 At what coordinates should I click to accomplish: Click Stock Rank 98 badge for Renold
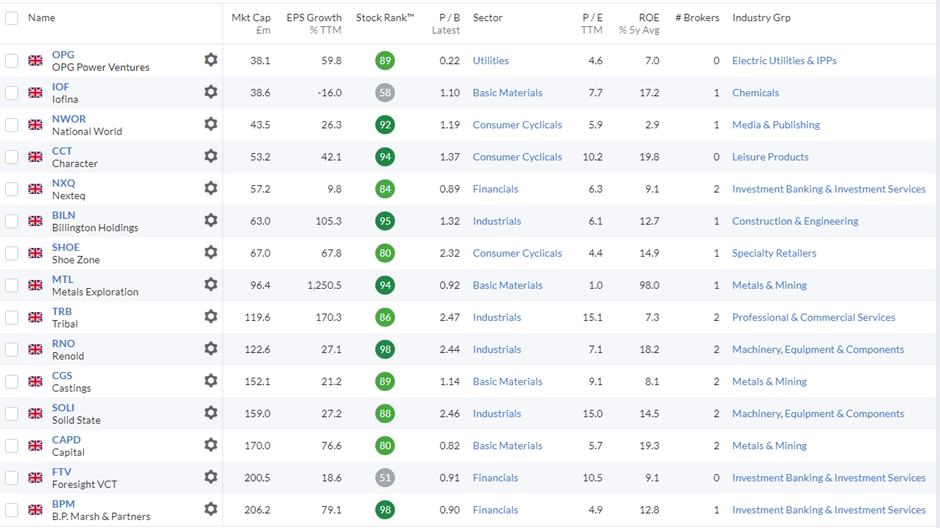(385, 349)
